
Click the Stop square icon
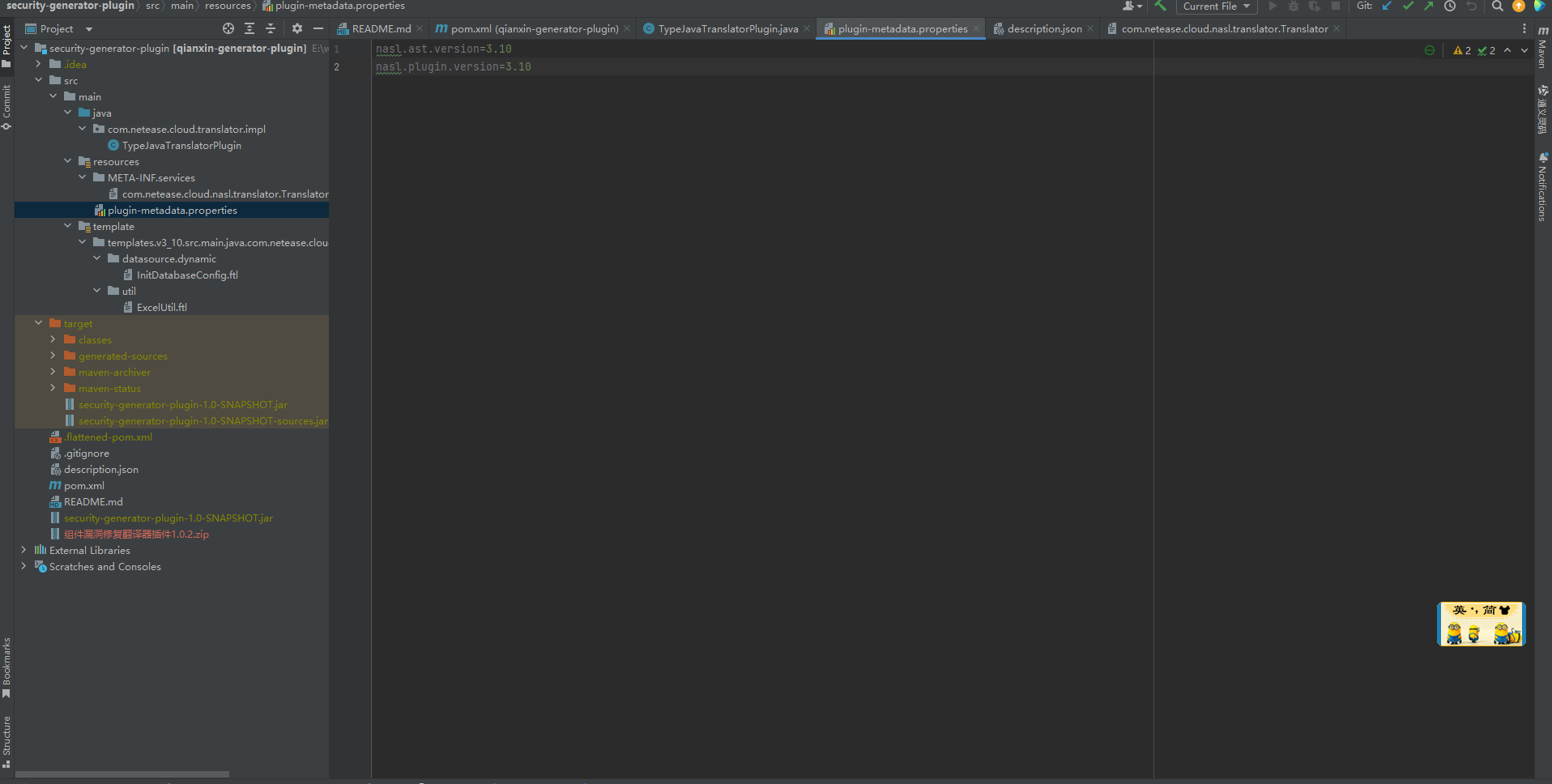pyautogui.click(x=1336, y=6)
